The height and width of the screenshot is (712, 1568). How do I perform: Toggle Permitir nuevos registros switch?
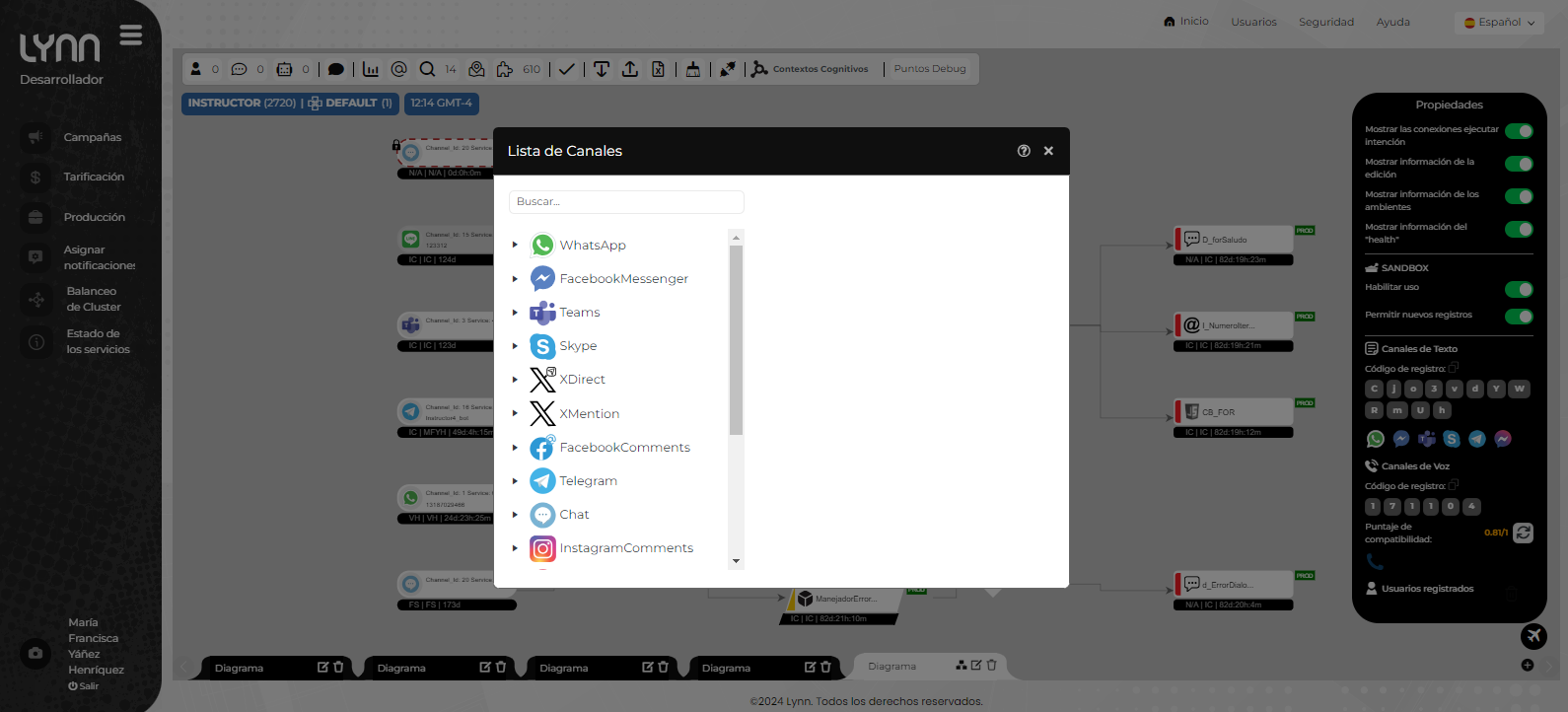pos(1519,317)
